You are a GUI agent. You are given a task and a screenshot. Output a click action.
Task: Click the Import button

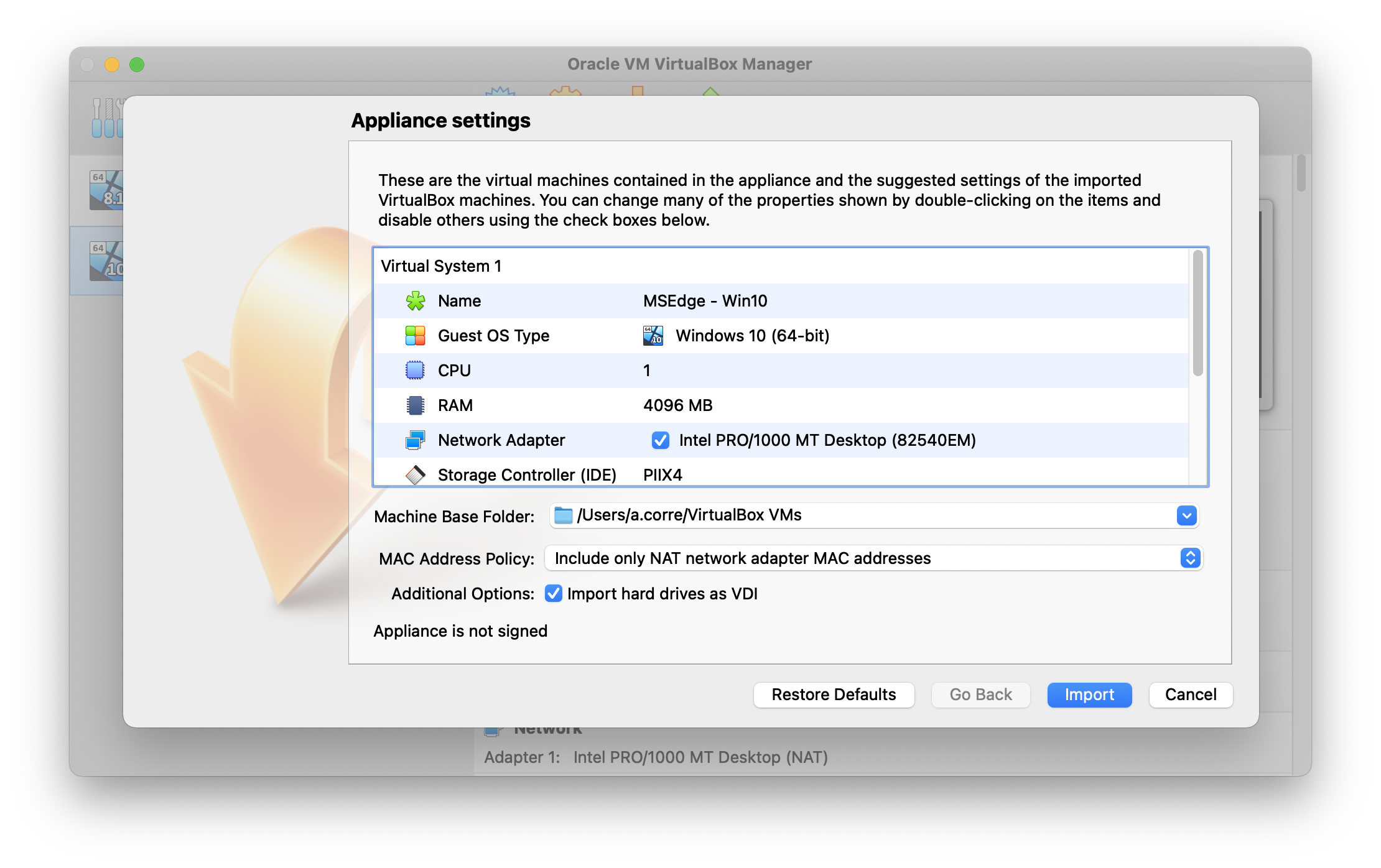point(1089,695)
